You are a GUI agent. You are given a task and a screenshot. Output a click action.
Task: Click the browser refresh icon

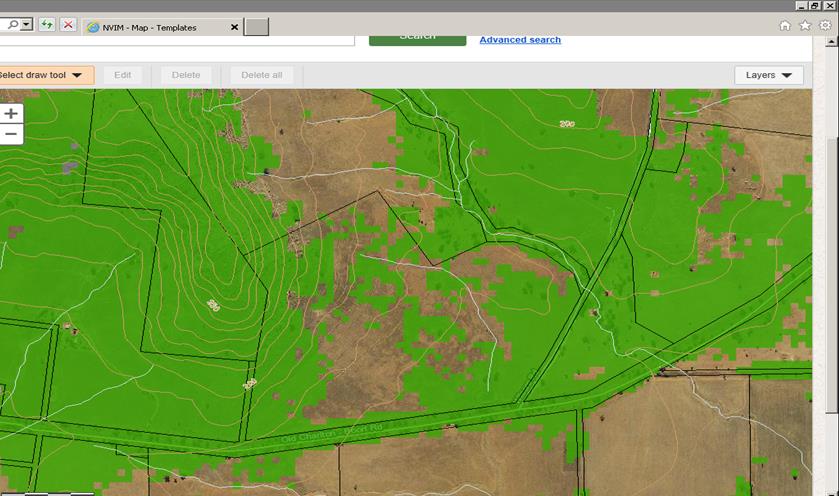47,25
